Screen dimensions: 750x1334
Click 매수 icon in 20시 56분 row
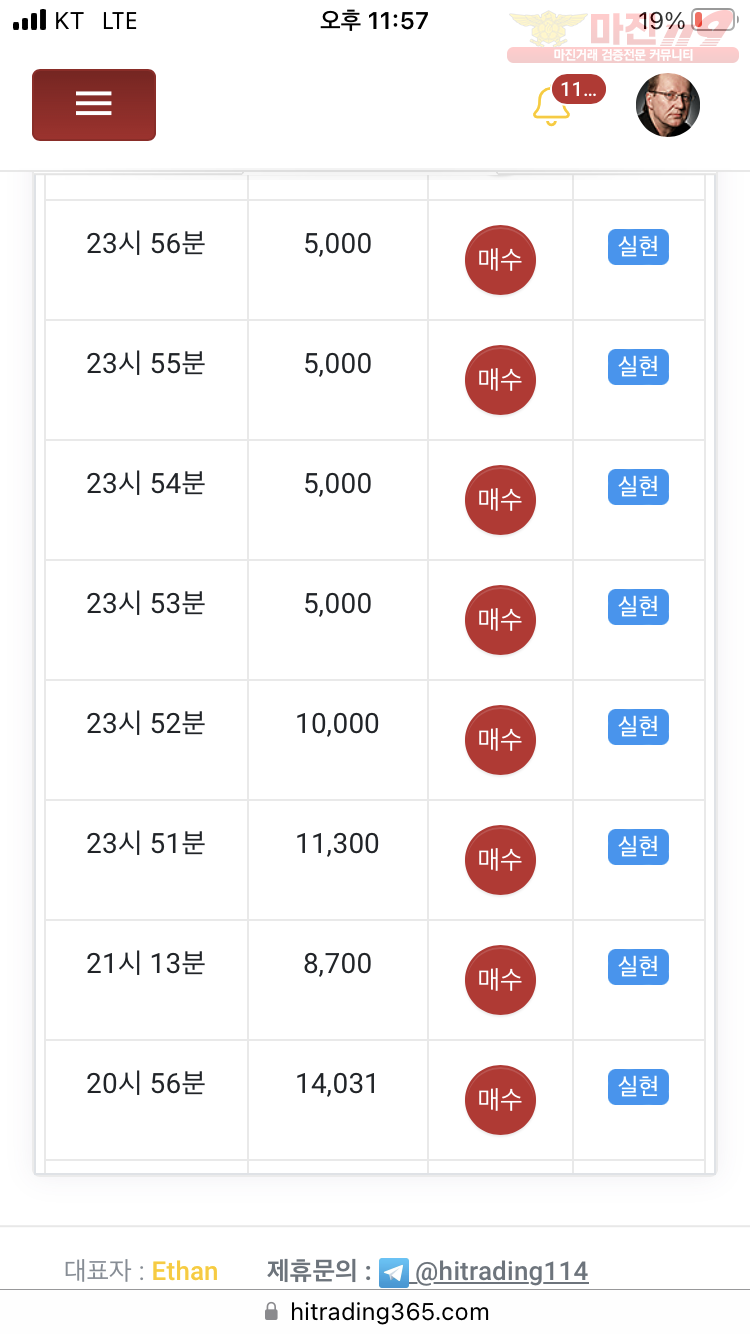[x=500, y=1100]
